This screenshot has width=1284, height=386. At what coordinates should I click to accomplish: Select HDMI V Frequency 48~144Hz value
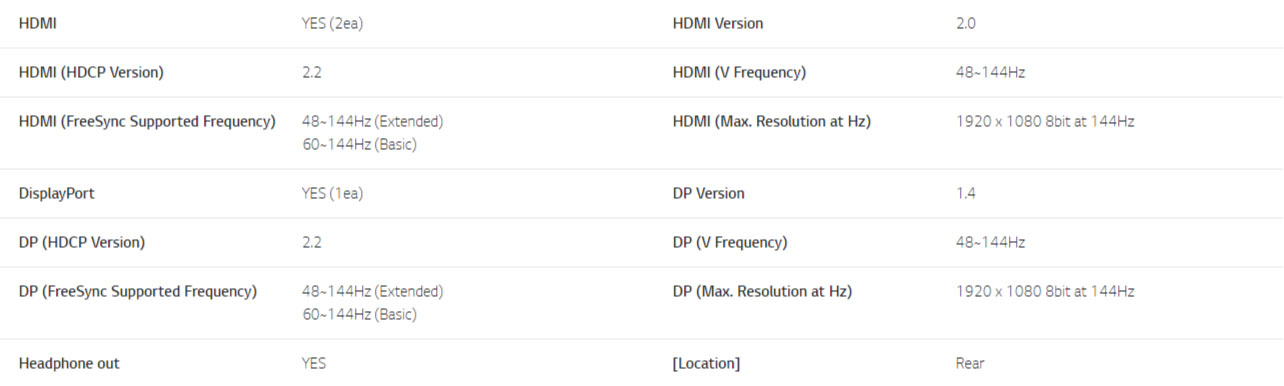pos(990,72)
